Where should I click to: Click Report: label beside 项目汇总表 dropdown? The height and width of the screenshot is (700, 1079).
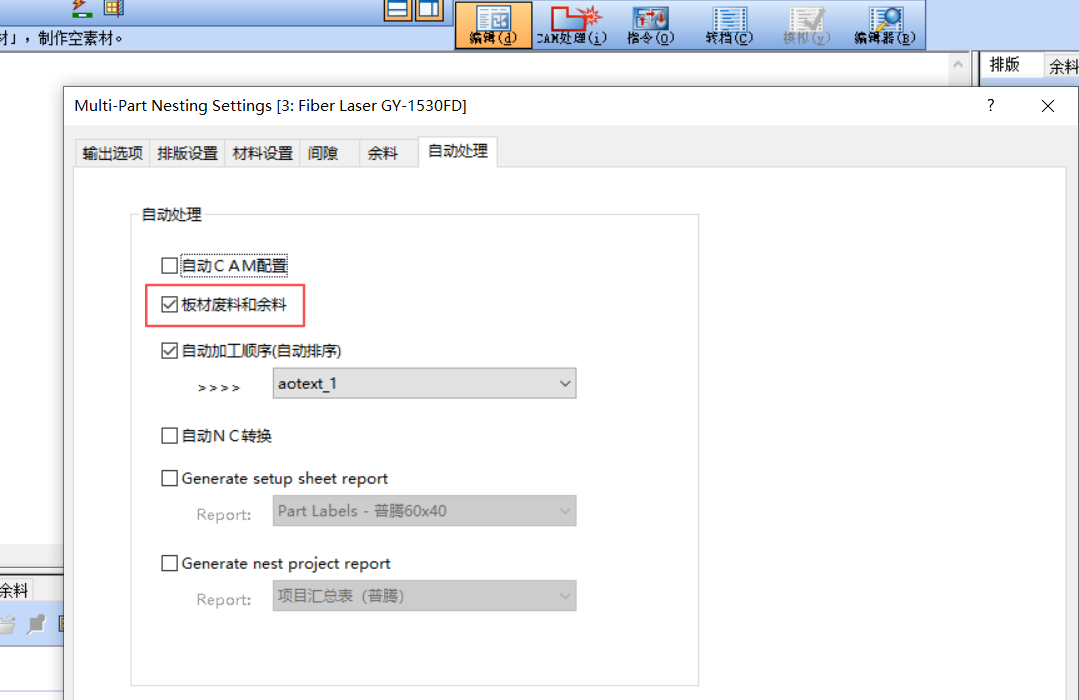coord(224,600)
